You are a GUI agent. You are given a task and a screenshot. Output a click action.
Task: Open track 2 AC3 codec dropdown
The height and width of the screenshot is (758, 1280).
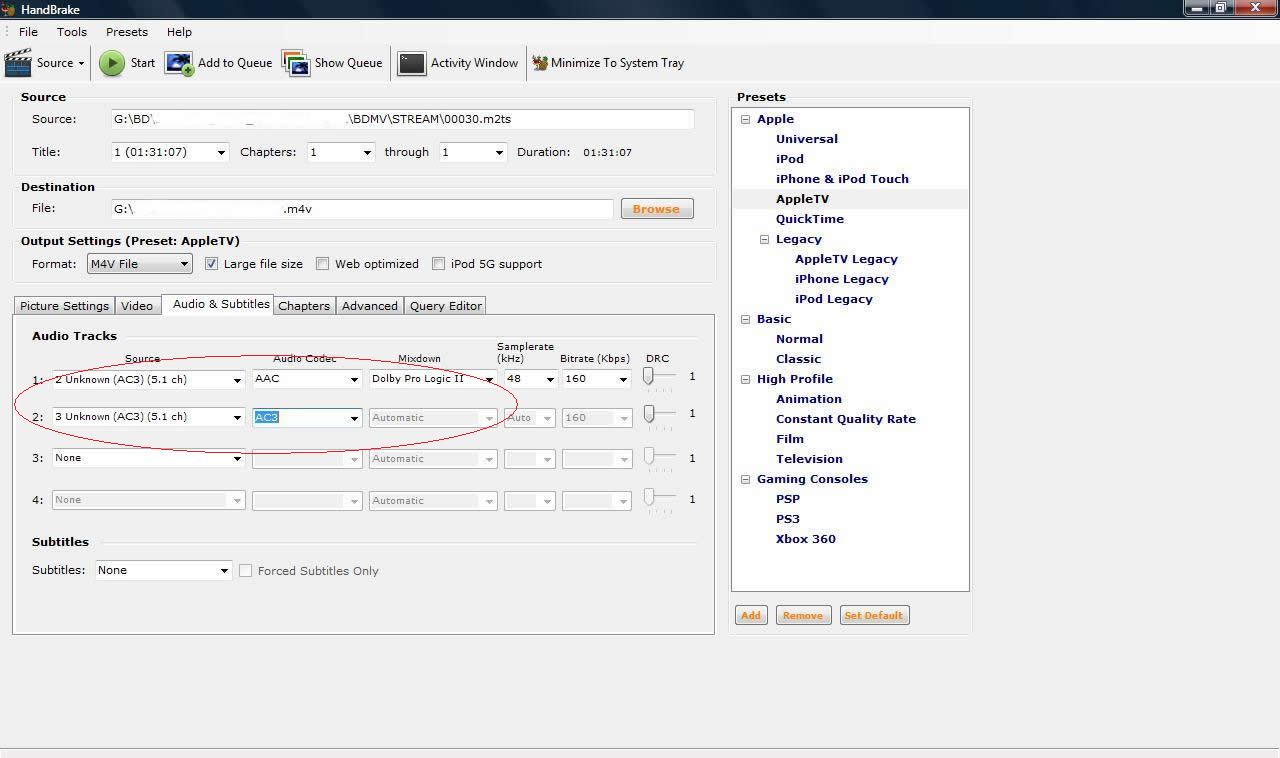(x=306, y=417)
